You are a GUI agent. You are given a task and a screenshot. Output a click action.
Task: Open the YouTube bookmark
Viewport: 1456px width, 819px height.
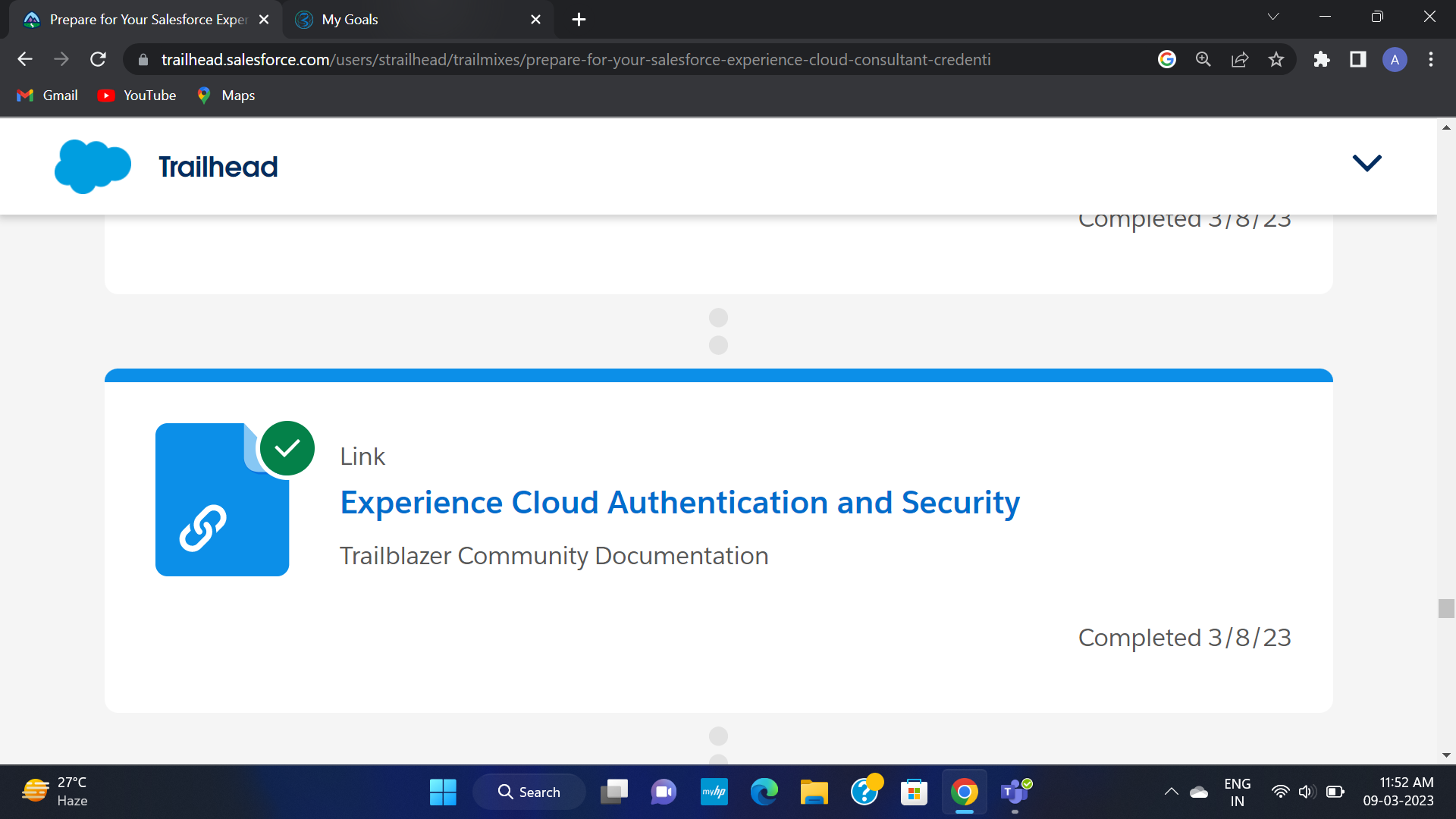(137, 96)
